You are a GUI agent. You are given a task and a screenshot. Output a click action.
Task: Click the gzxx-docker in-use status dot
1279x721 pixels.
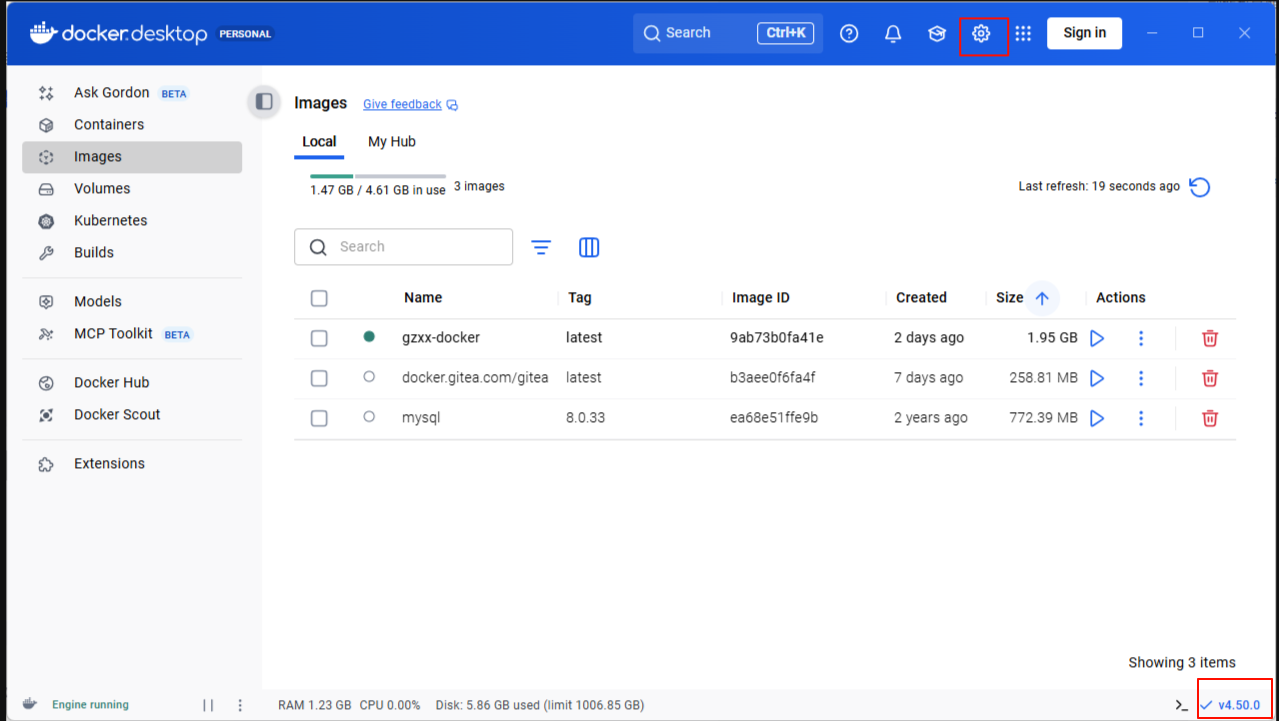click(x=369, y=337)
